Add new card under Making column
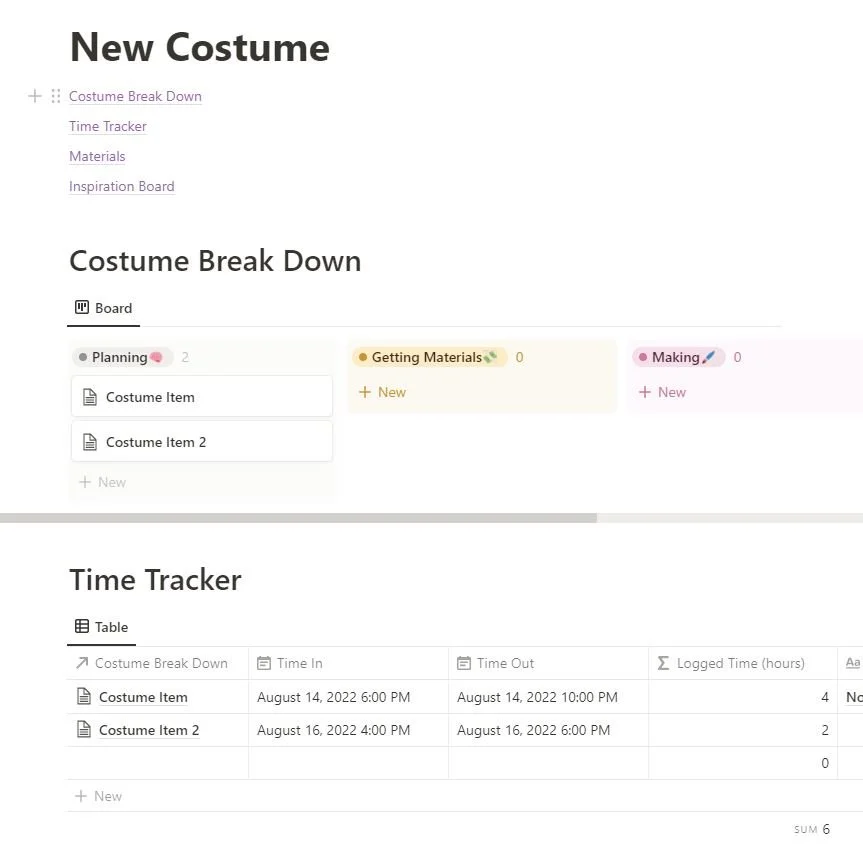The image size is (863, 851). coord(662,392)
